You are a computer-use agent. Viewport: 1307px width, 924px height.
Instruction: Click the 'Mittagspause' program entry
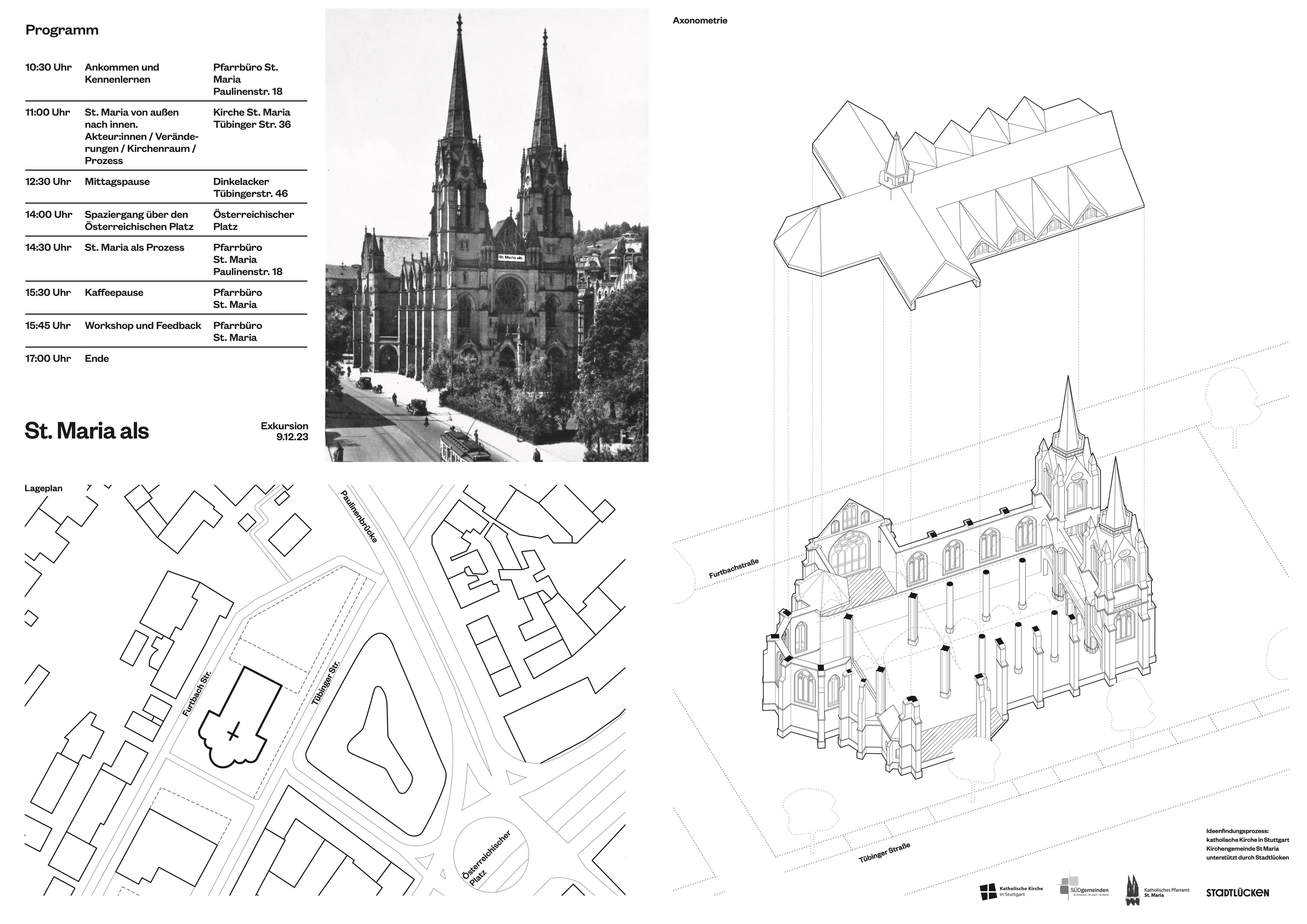[x=117, y=182]
